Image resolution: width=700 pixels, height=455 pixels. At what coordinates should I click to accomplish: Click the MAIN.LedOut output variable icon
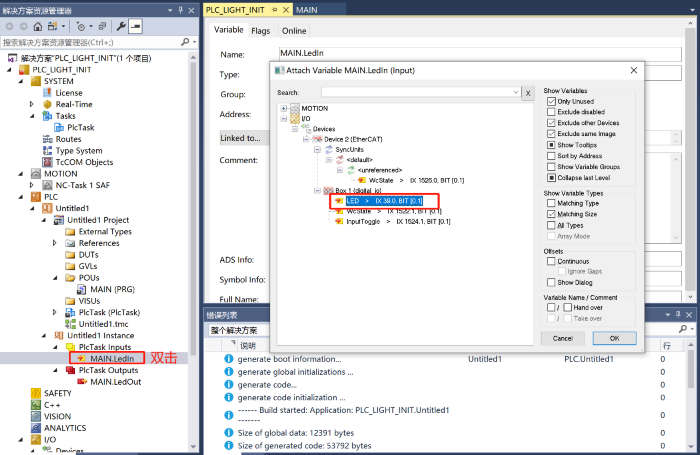[81, 381]
